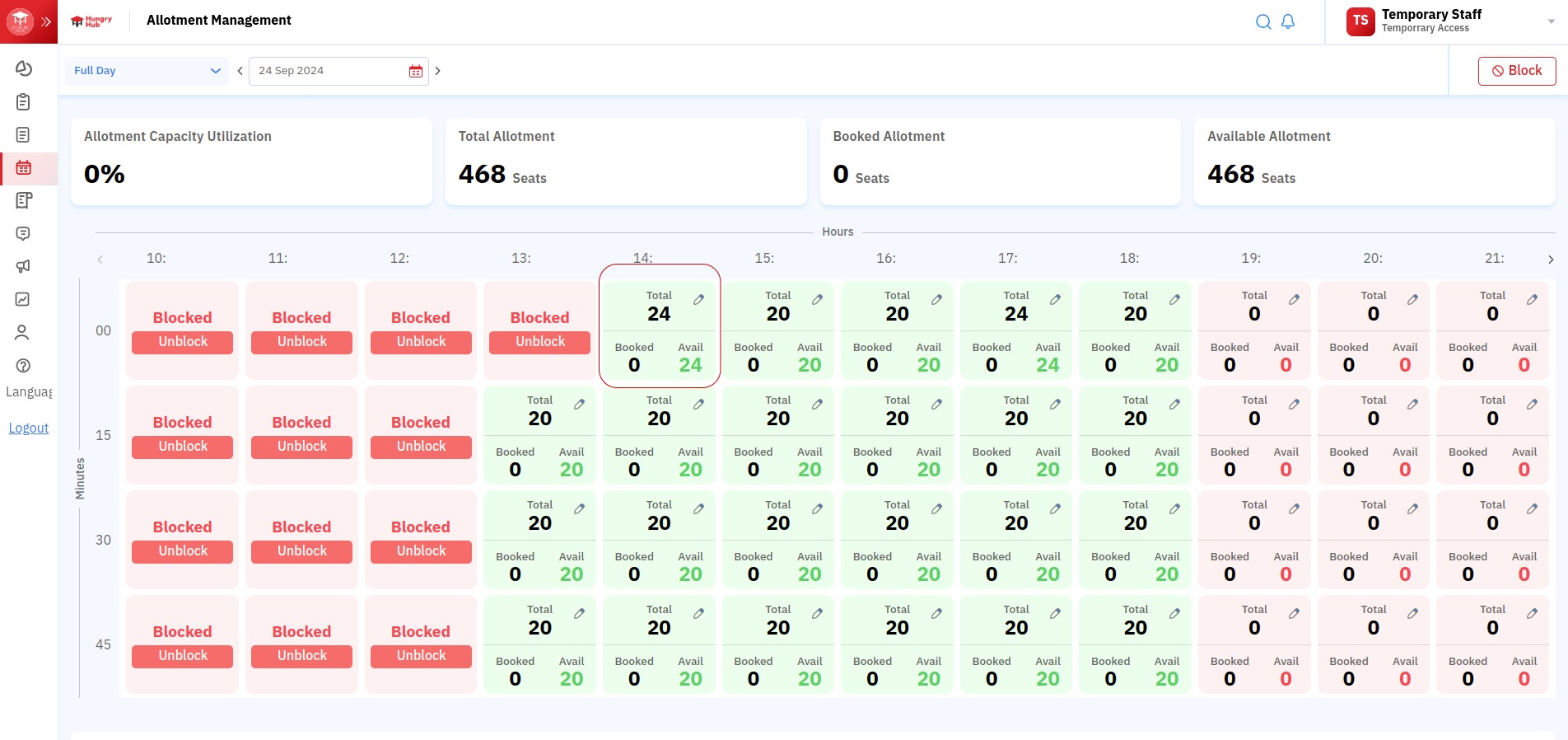This screenshot has width=1568, height=740.
Task: Go to previous date arrow
Action: tap(240, 71)
